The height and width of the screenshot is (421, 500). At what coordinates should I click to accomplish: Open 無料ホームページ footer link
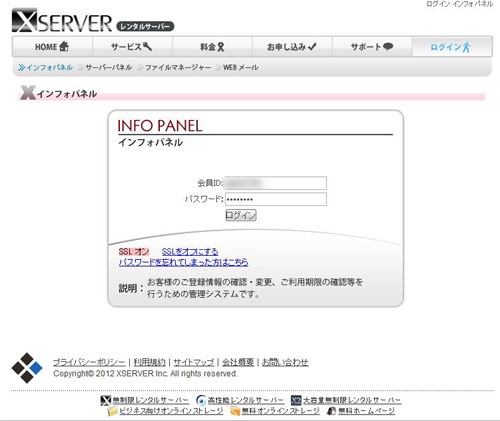(361, 411)
